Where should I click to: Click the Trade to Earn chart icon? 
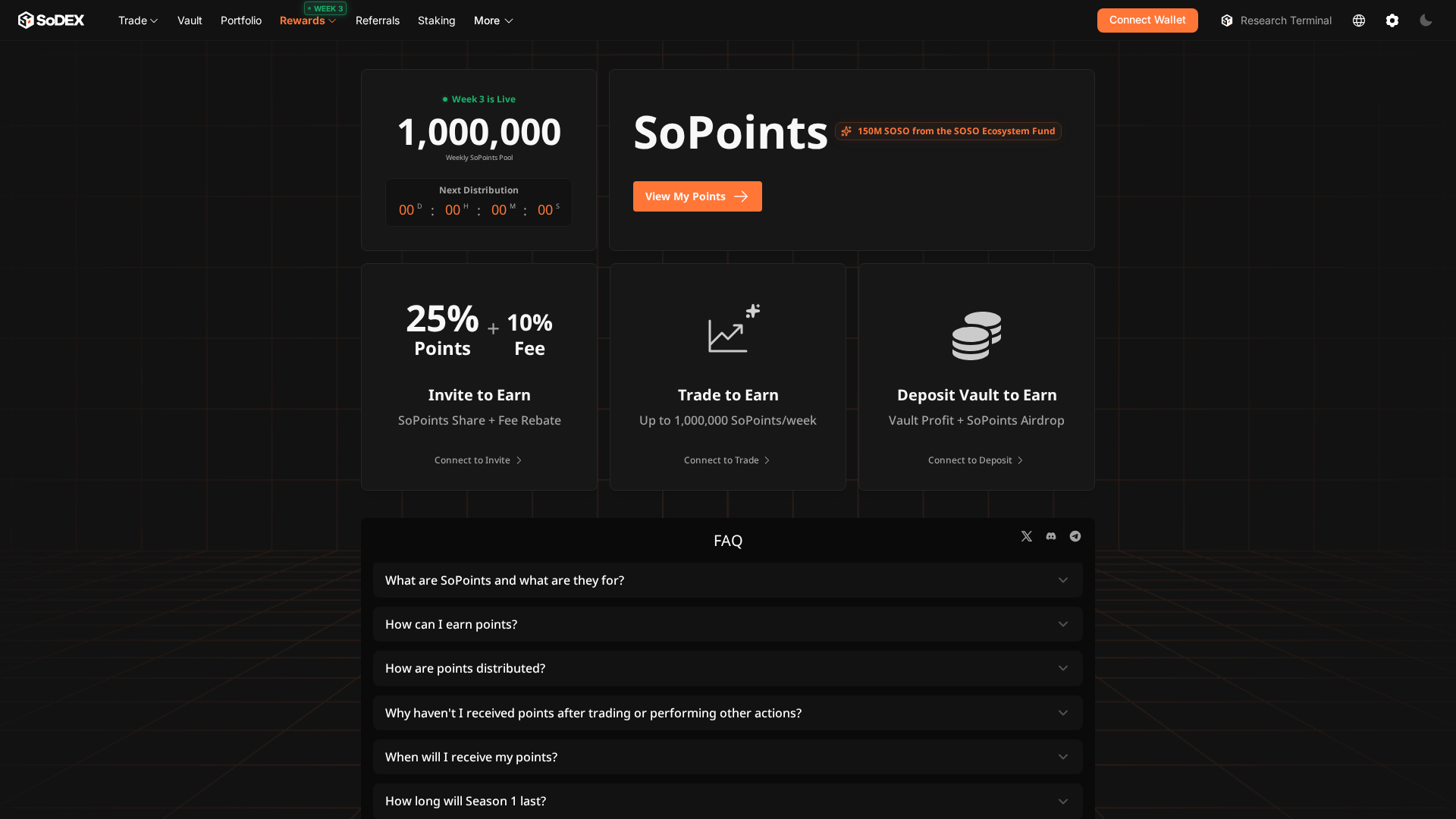click(728, 328)
